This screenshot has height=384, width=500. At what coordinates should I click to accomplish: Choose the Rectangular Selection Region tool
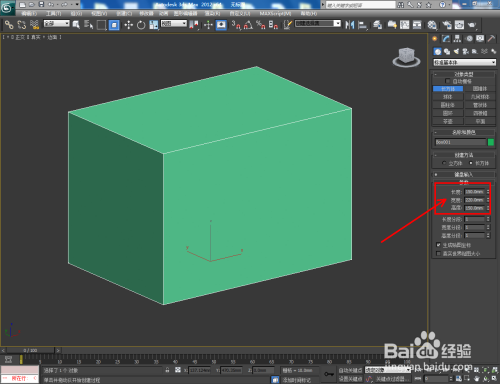pos(101,25)
